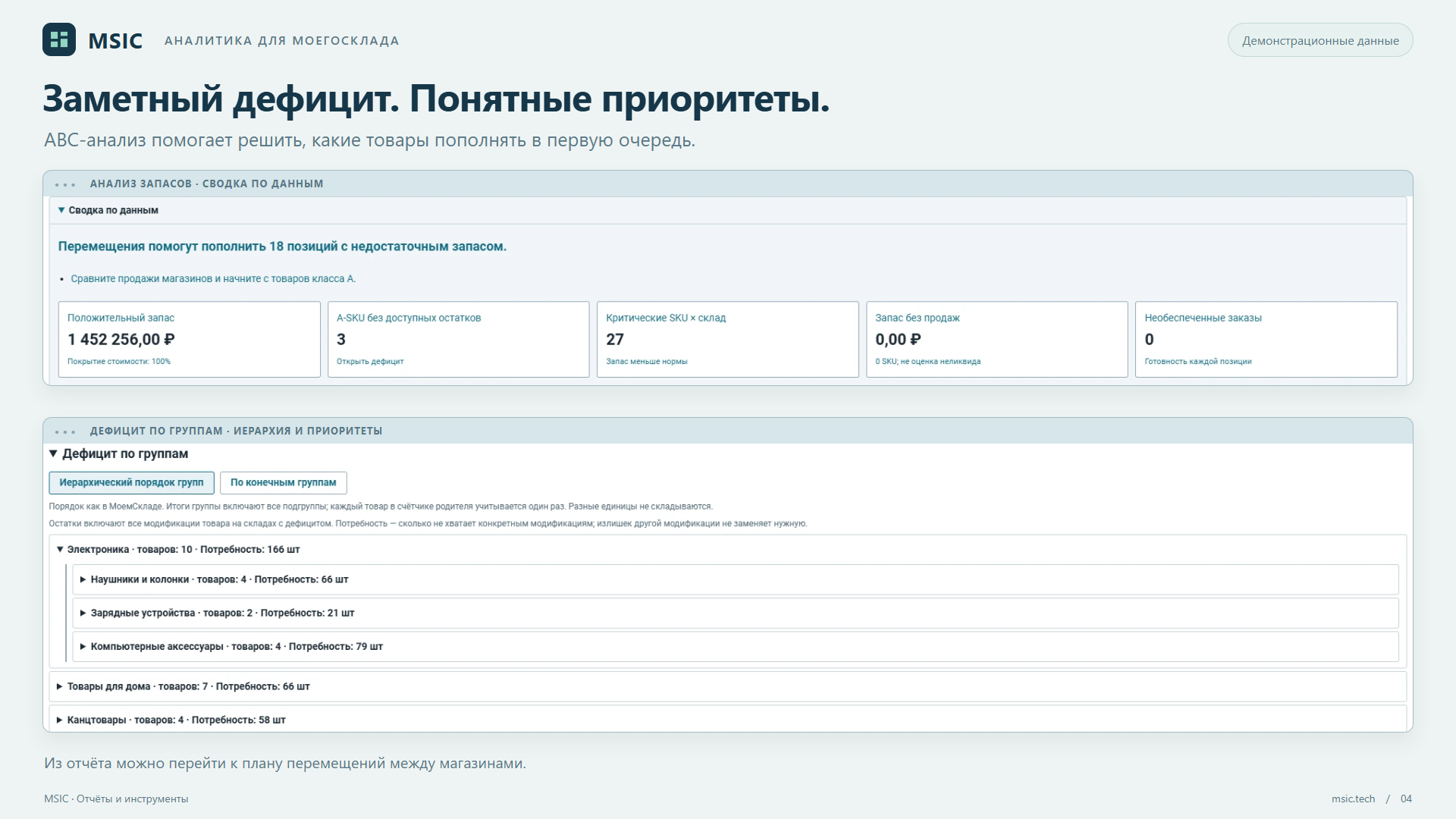Click Положительный запас summary card
The width and height of the screenshot is (1456, 819).
(x=189, y=339)
